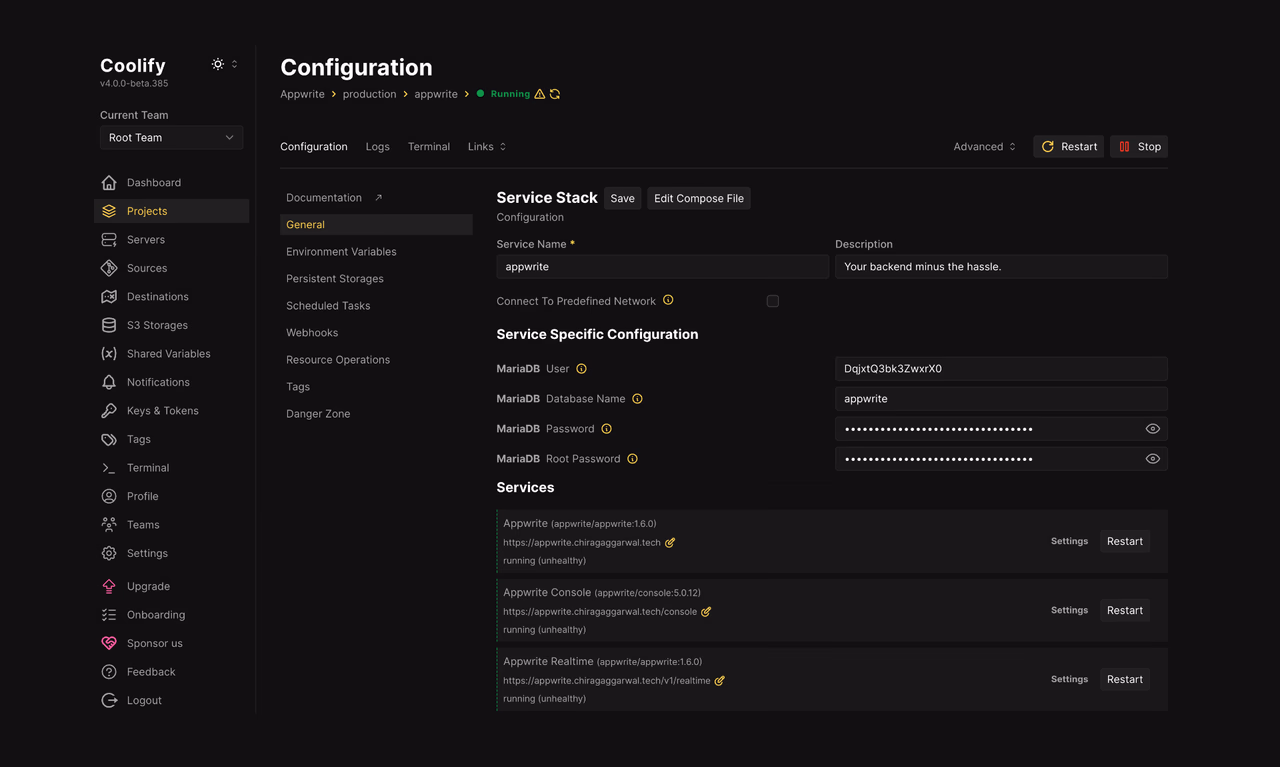Open the Root Team dropdown
The image size is (1280, 767).
[x=171, y=138]
